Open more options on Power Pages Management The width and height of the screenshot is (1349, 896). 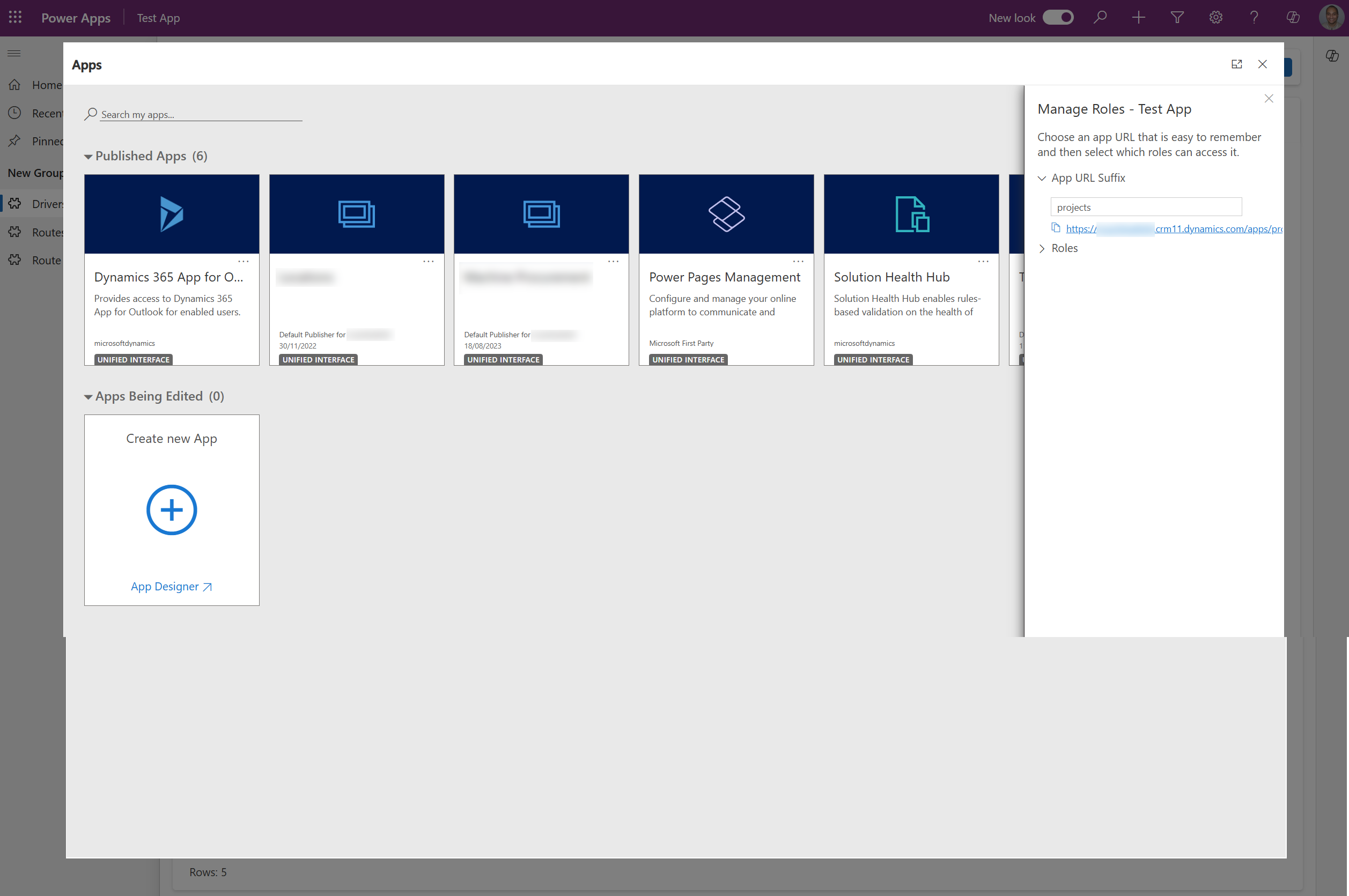pyautogui.click(x=798, y=261)
